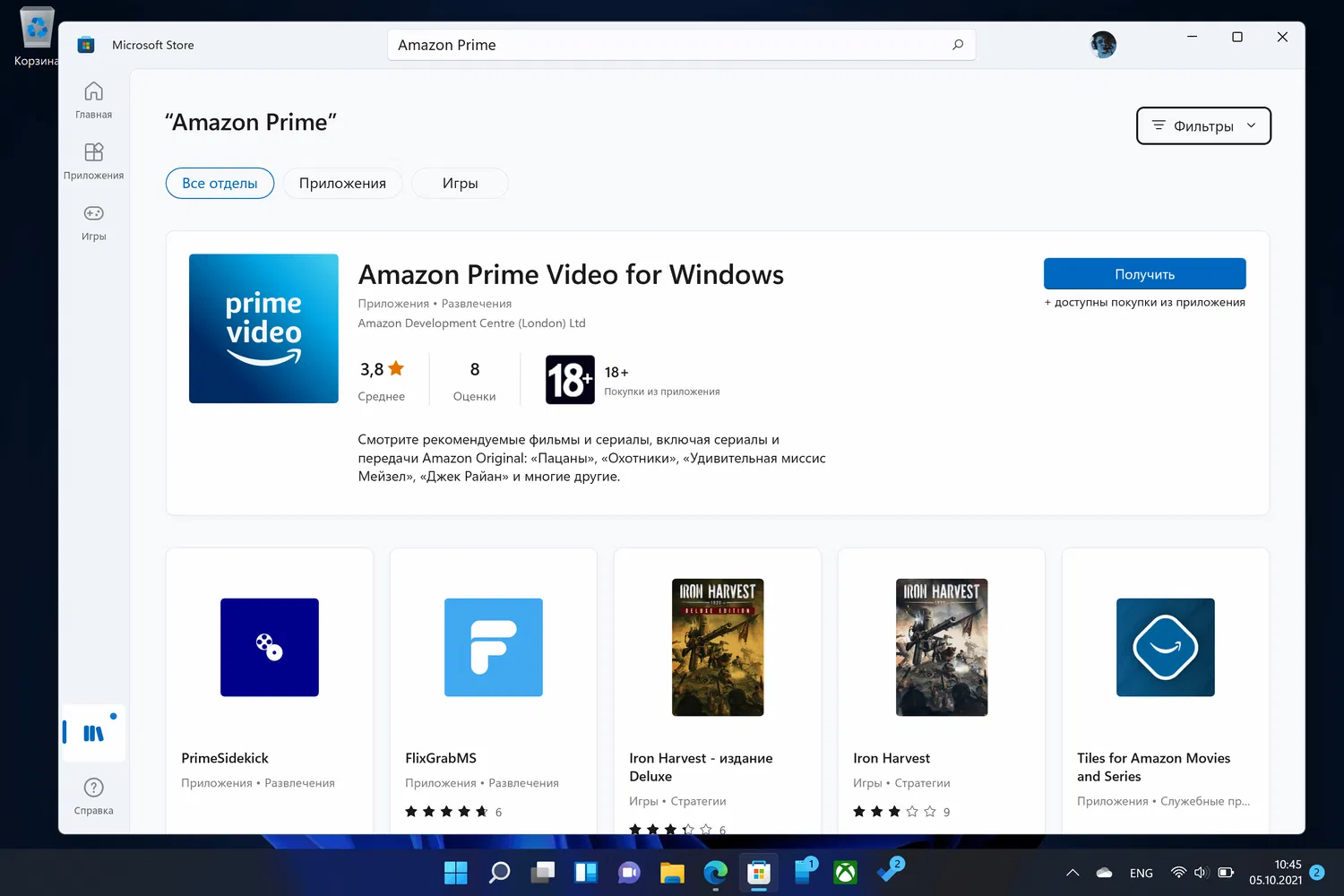Click the 18+ age rating badge

point(570,380)
